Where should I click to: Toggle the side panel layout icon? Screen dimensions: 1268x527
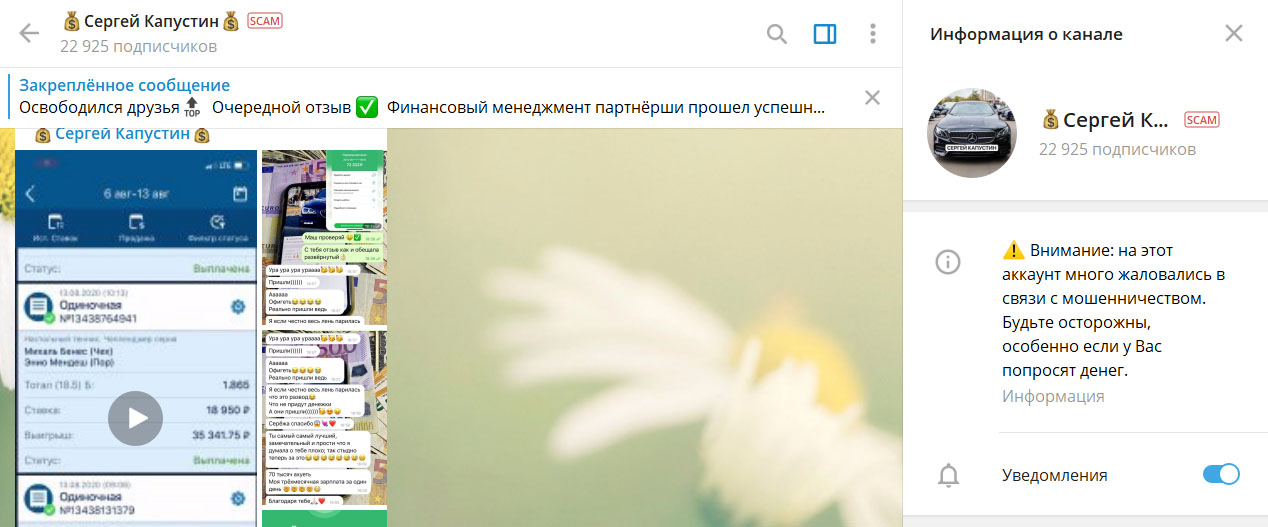tap(825, 34)
